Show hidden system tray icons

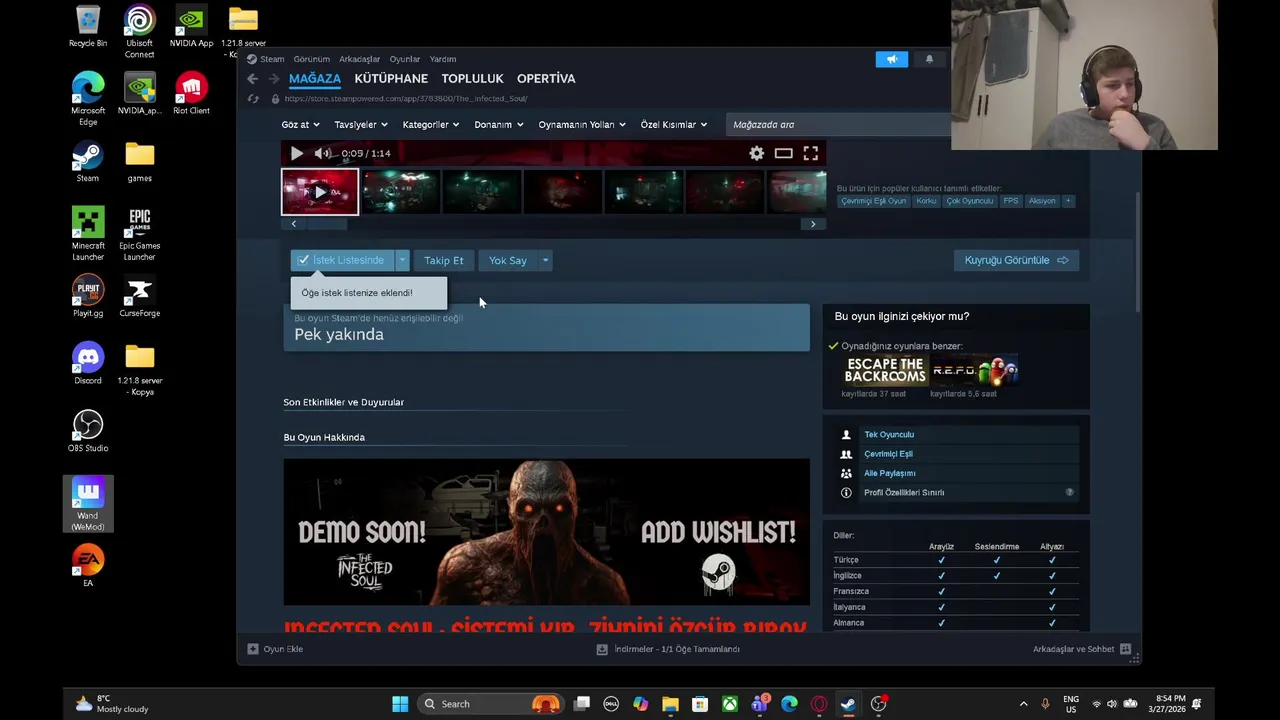pos(1023,704)
